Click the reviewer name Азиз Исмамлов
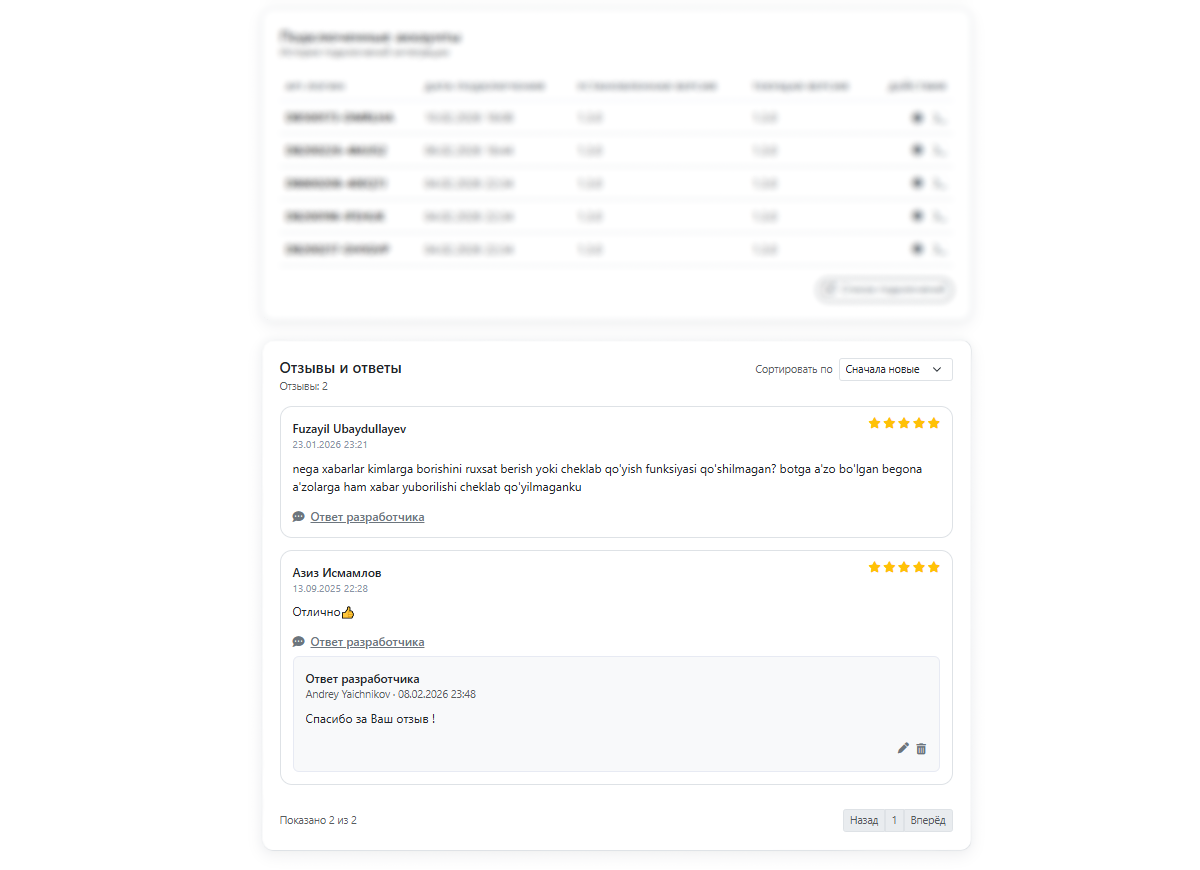Viewport: 1200px width, 870px height. coord(336,573)
